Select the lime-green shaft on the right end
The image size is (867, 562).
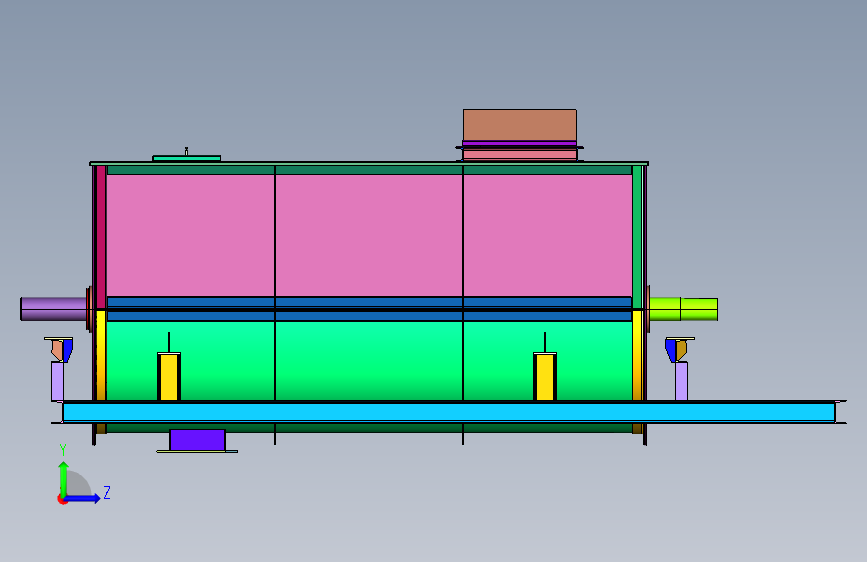(683, 309)
